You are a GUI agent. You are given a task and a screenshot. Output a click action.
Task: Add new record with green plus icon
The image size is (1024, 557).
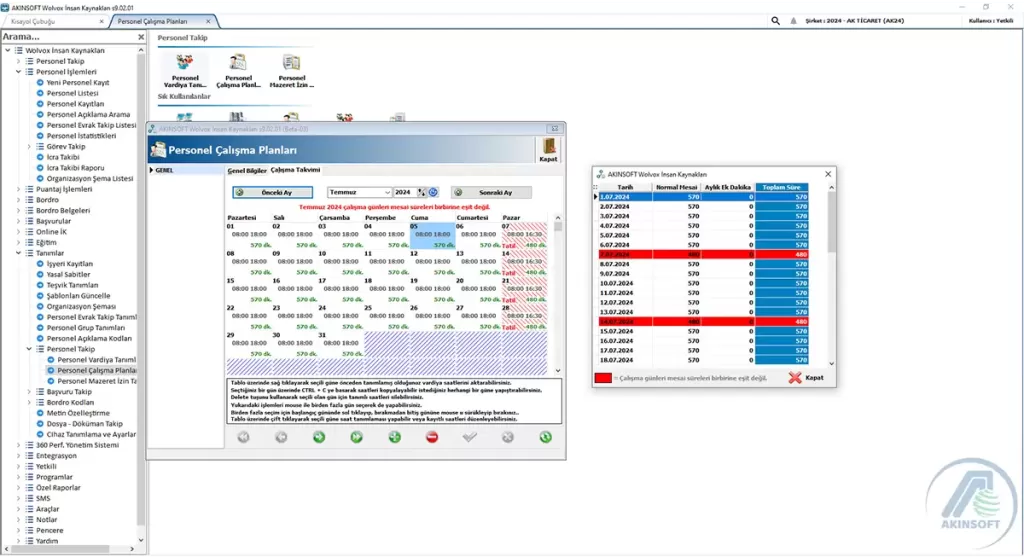click(394, 438)
